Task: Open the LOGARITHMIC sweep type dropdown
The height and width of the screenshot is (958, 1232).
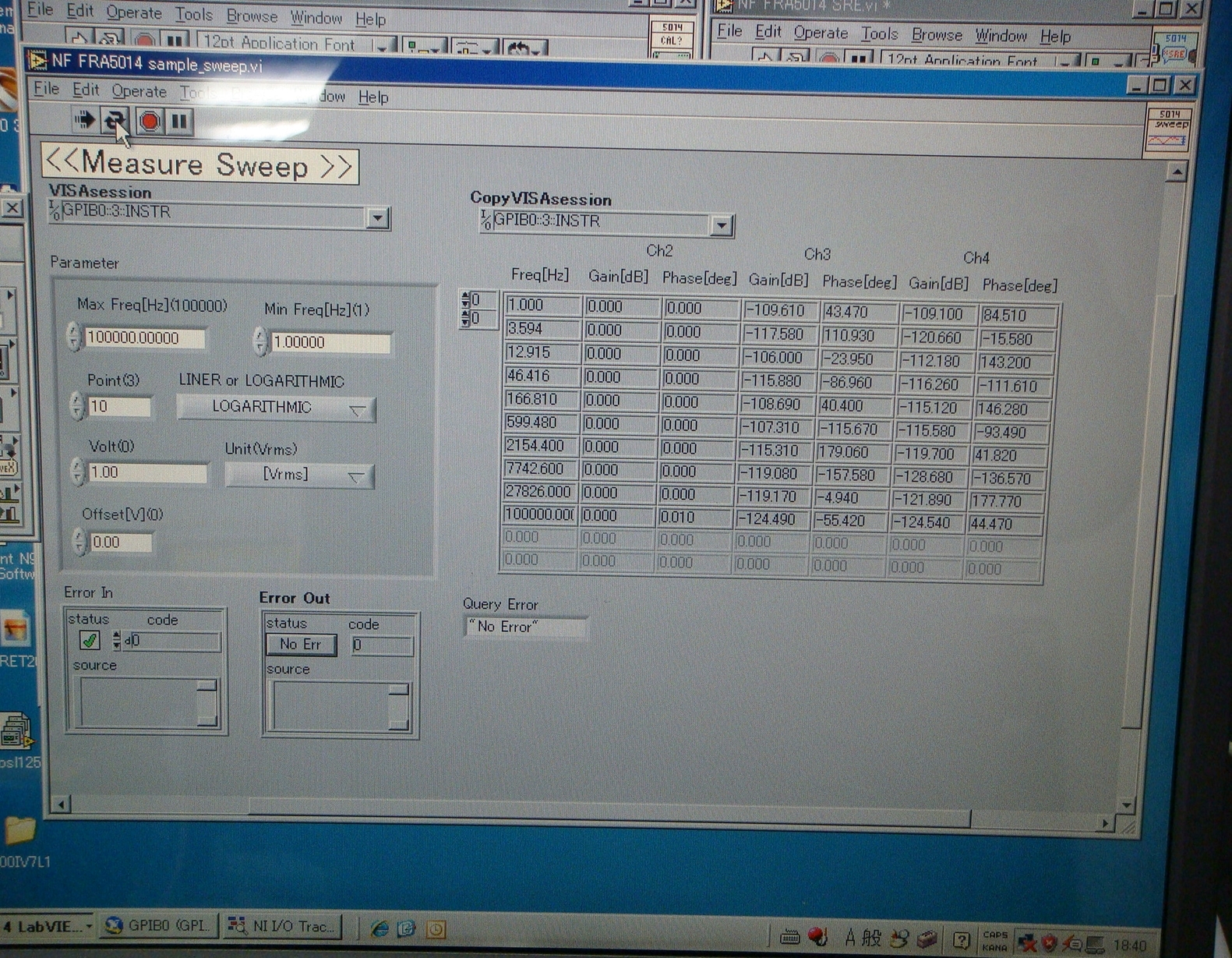Action: click(x=277, y=408)
